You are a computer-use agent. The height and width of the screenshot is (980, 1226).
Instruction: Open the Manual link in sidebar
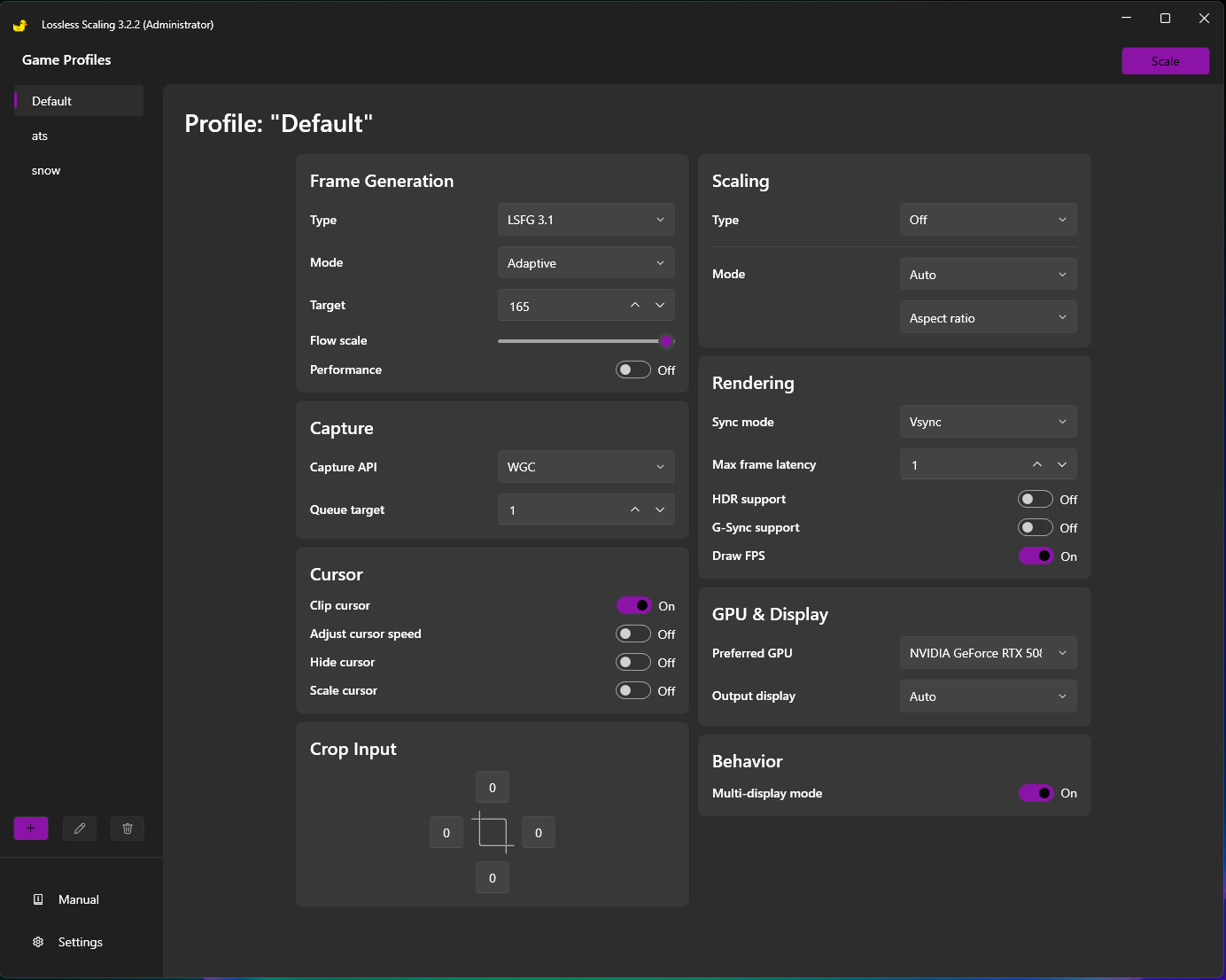[x=79, y=899]
